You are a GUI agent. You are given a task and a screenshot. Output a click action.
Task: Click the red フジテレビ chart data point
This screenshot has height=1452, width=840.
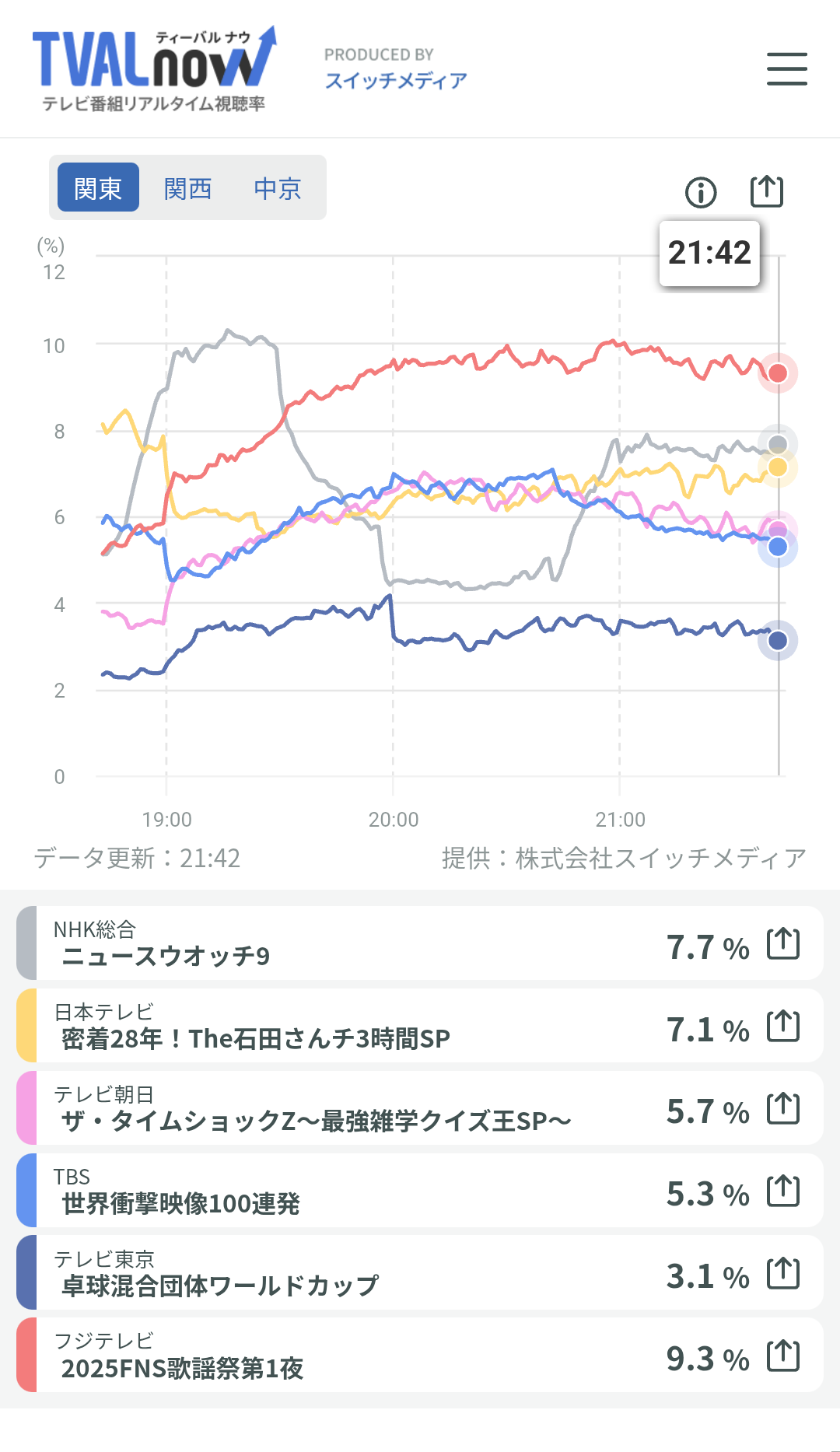(778, 373)
